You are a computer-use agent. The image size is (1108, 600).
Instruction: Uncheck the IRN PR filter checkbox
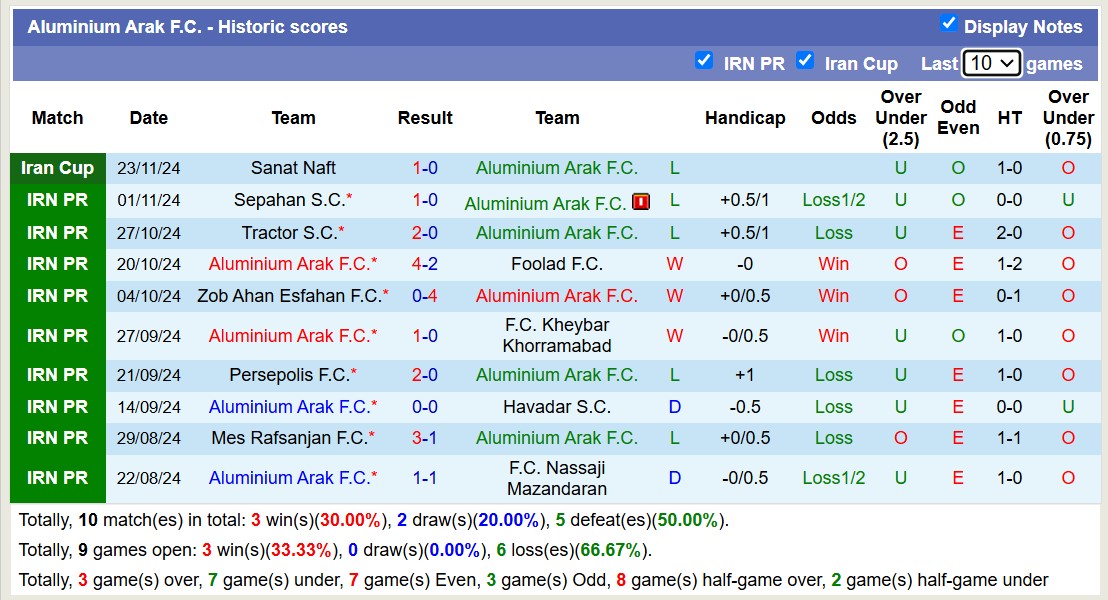(x=704, y=61)
